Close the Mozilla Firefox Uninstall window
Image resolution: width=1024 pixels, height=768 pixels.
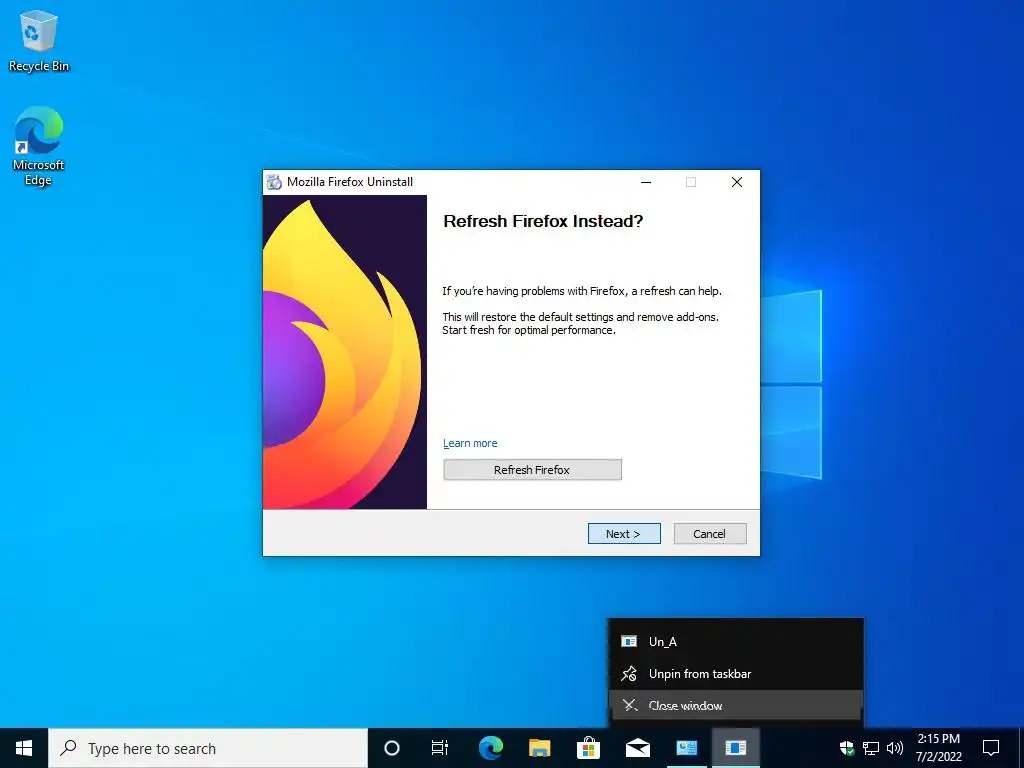click(737, 182)
